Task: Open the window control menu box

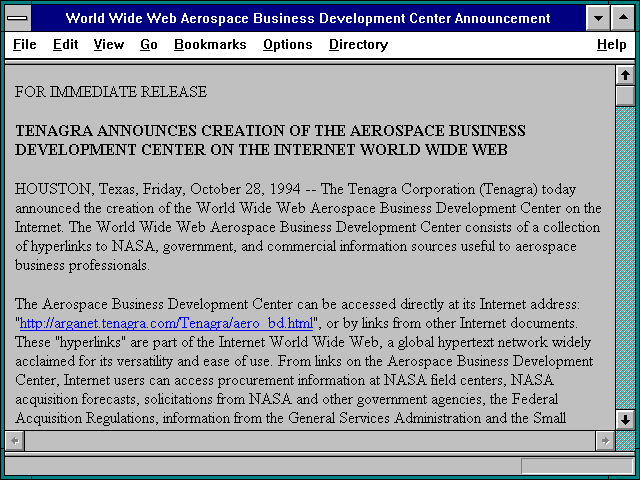Action: click(x=18, y=18)
